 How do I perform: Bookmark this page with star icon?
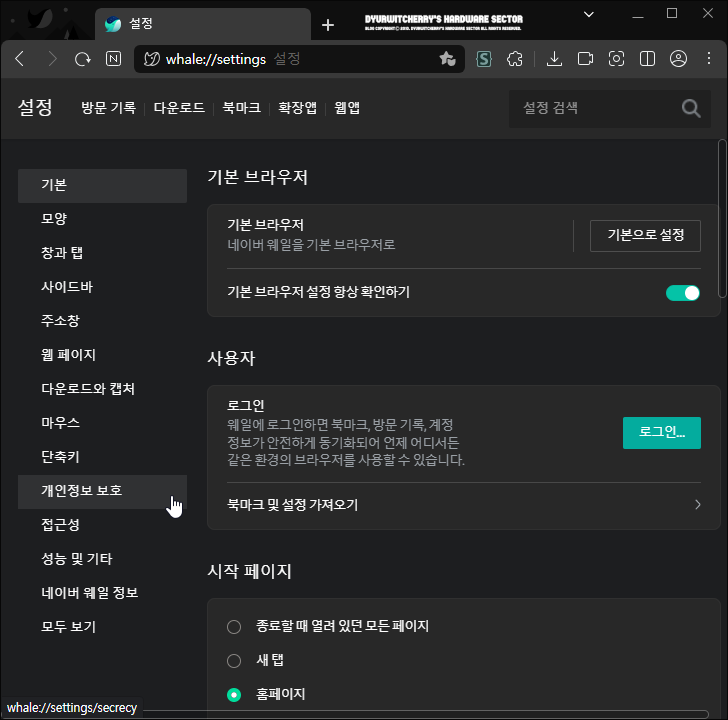point(448,59)
